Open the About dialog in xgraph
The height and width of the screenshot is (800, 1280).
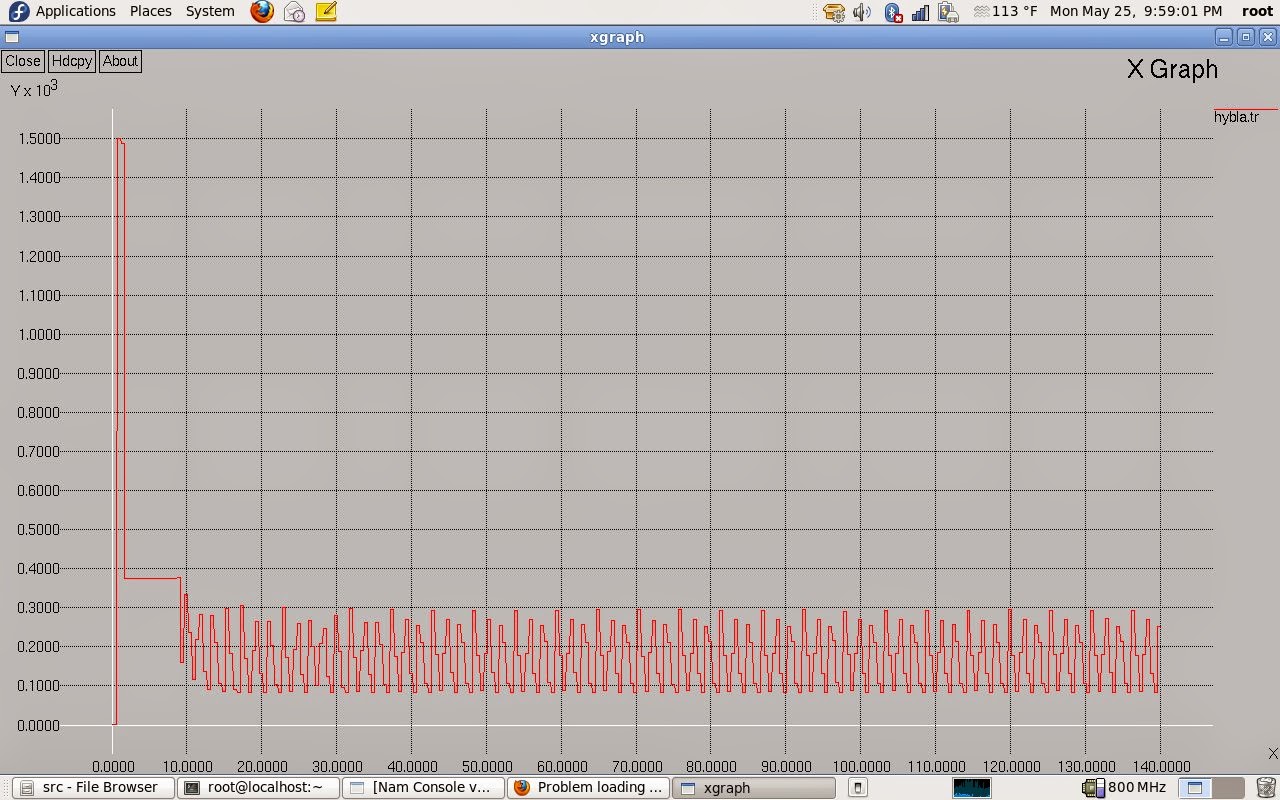click(120, 61)
